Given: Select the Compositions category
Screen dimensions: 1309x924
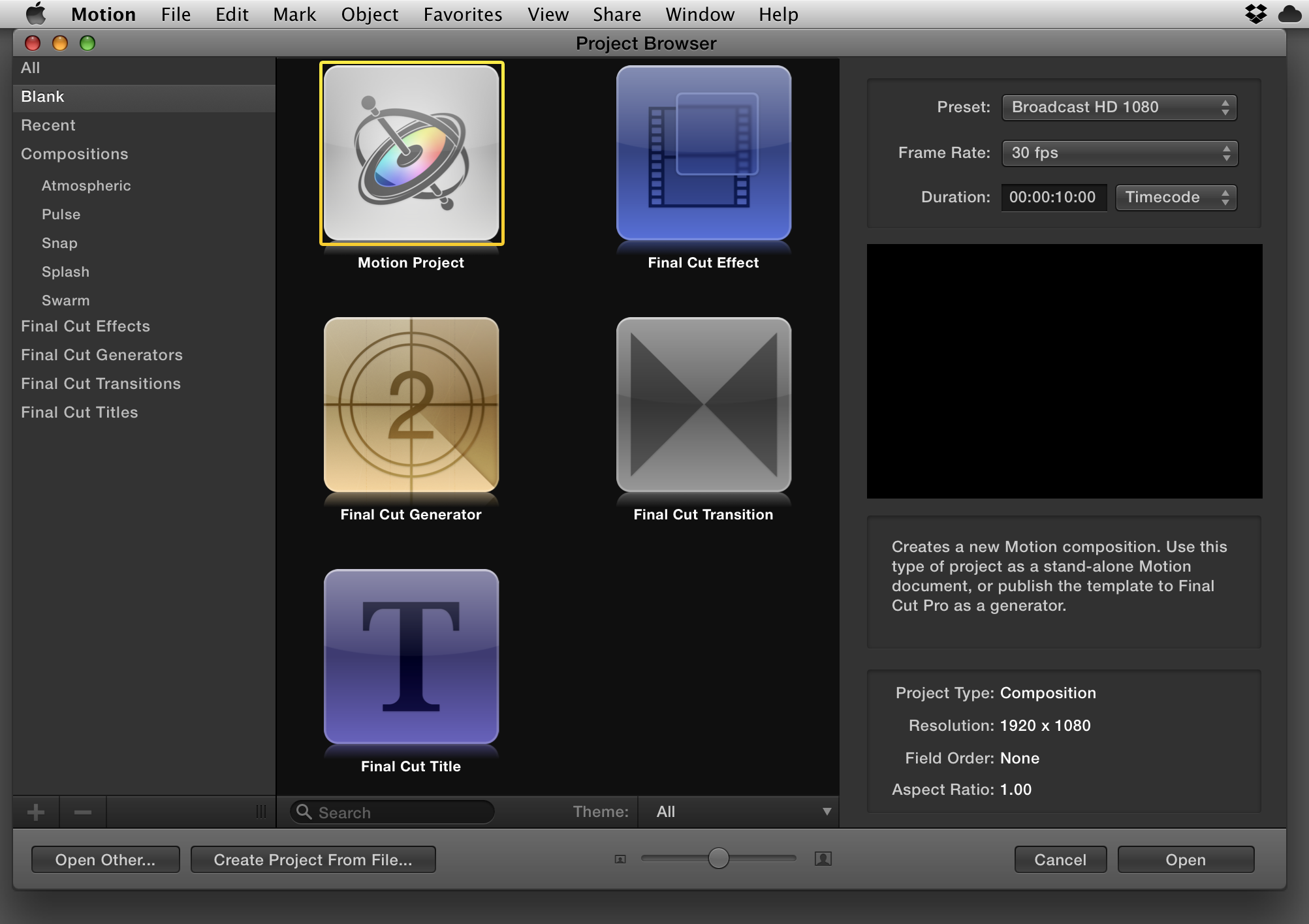Looking at the screenshot, I should coord(144,154).
